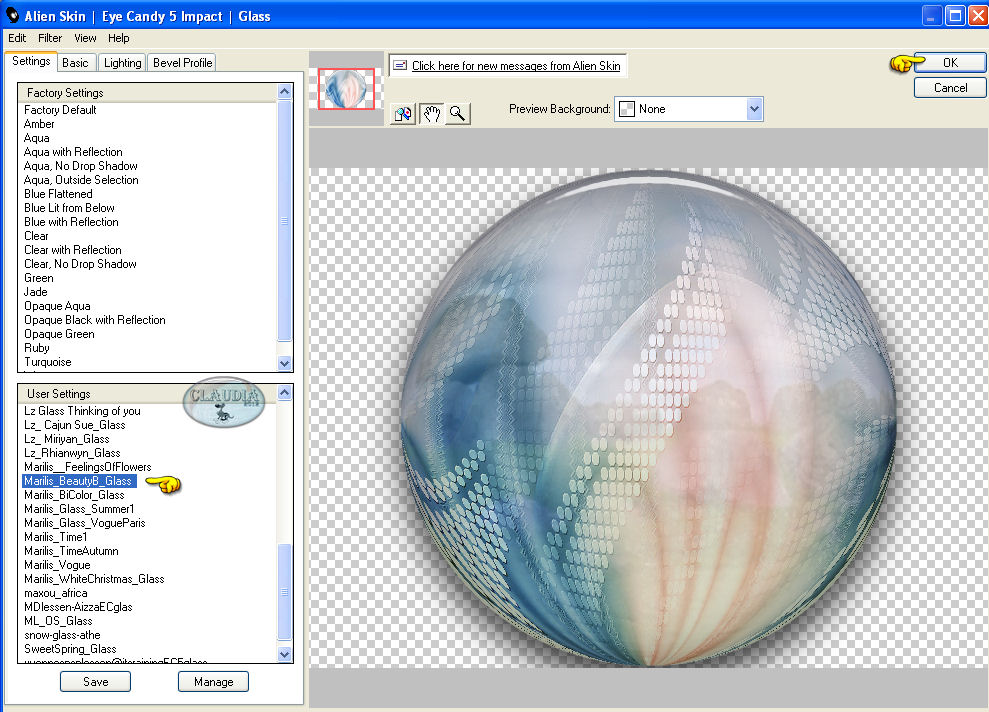Select Aqua, No Drop Shadow preset

81,166
